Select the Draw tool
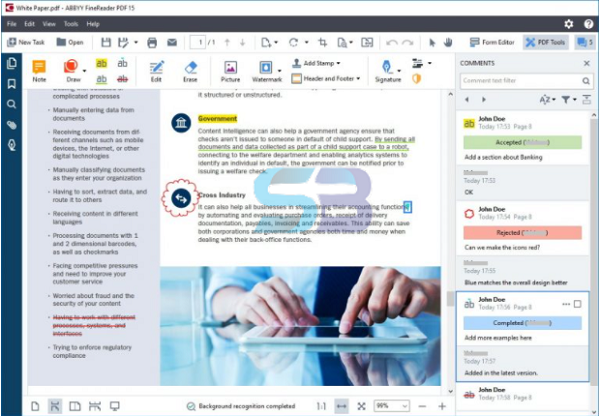The image size is (600, 416). pos(73,68)
